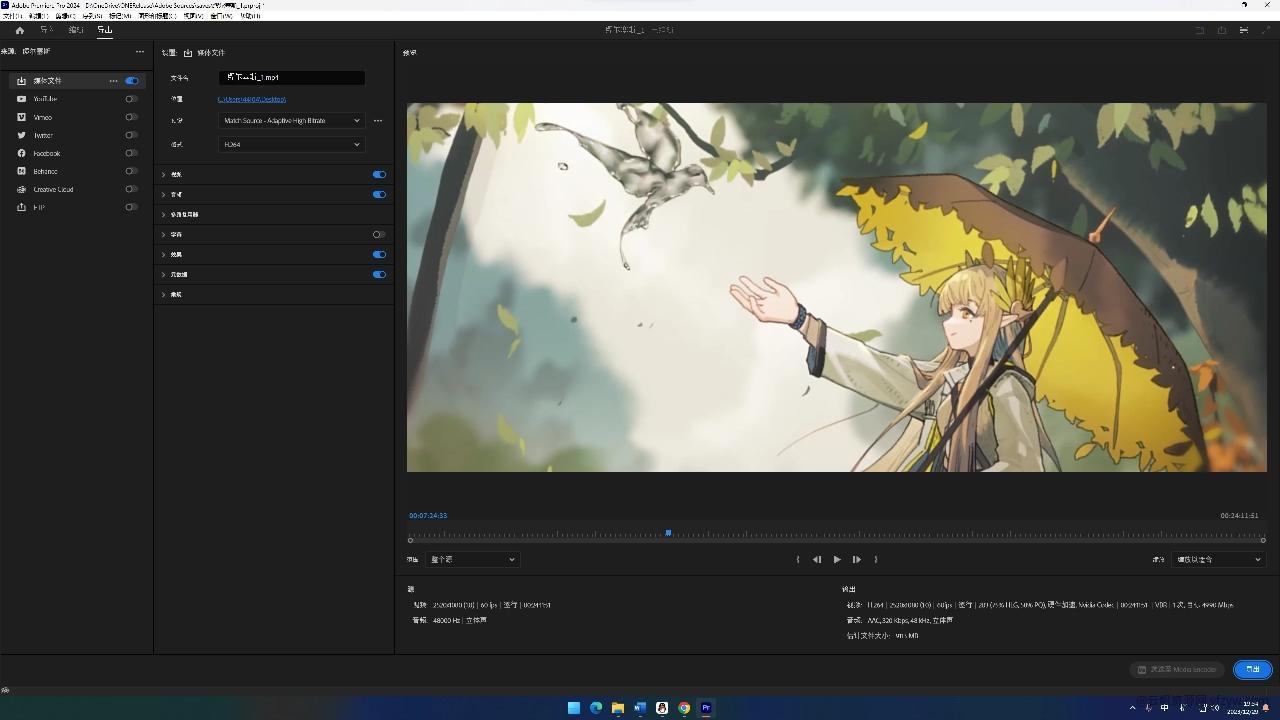This screenshot has width=1280, height=720.
Task: Open Microsoft Edge from taskbar
Action: (x=596, y=708)
